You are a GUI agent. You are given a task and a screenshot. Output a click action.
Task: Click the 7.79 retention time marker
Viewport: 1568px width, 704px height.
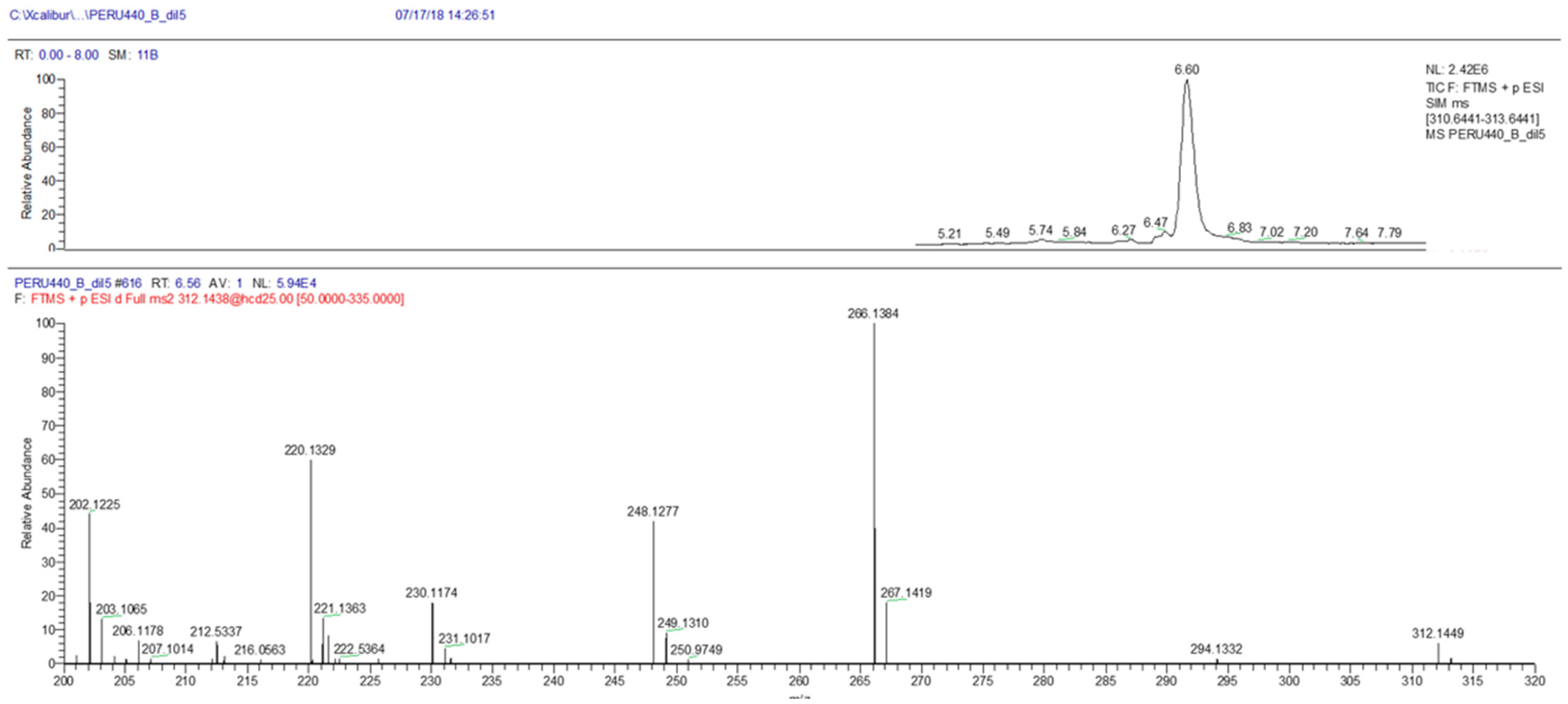pyautogui.click(x=1389, y=232)
